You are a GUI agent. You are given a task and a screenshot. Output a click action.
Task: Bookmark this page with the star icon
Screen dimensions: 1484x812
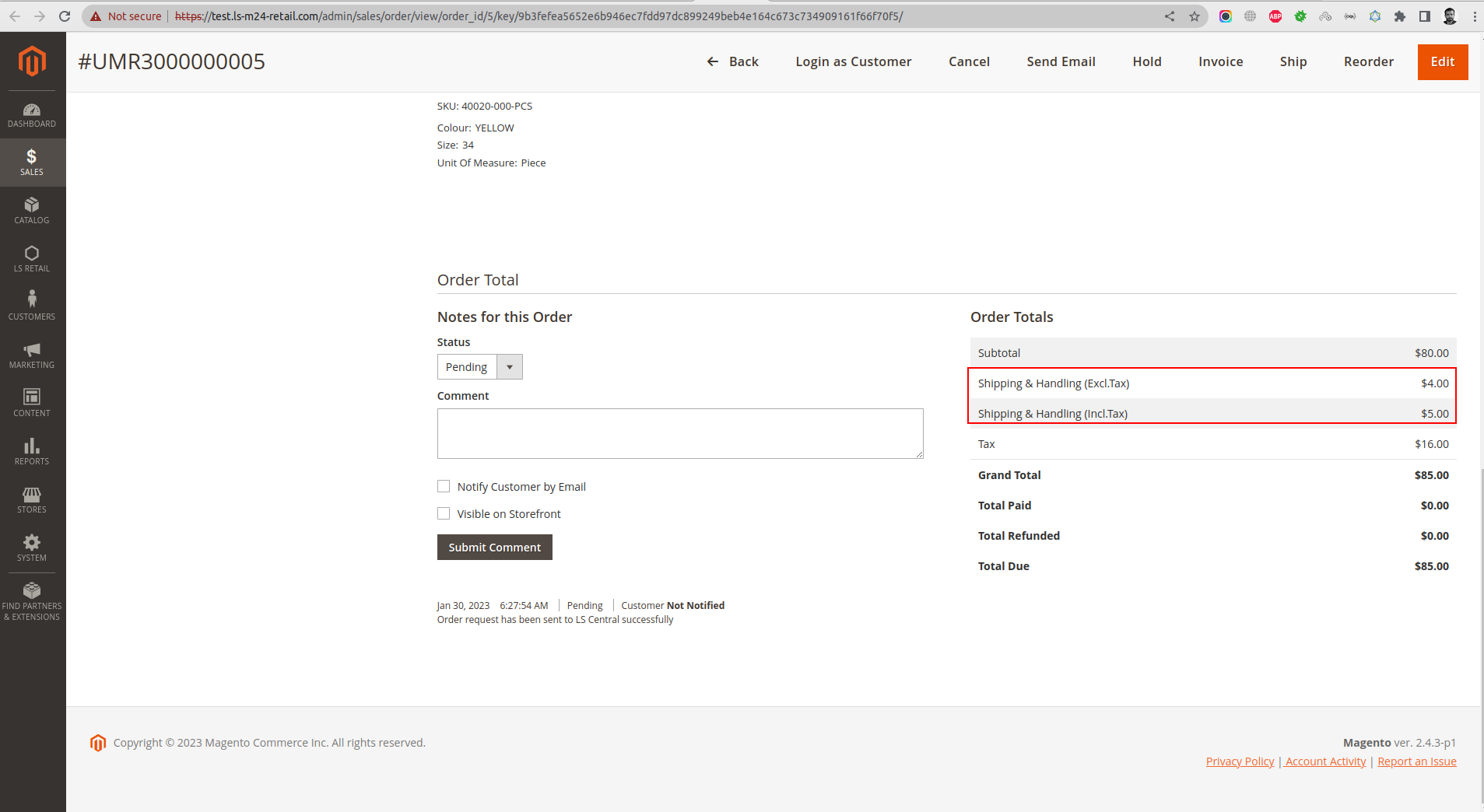click(1194, 16)
